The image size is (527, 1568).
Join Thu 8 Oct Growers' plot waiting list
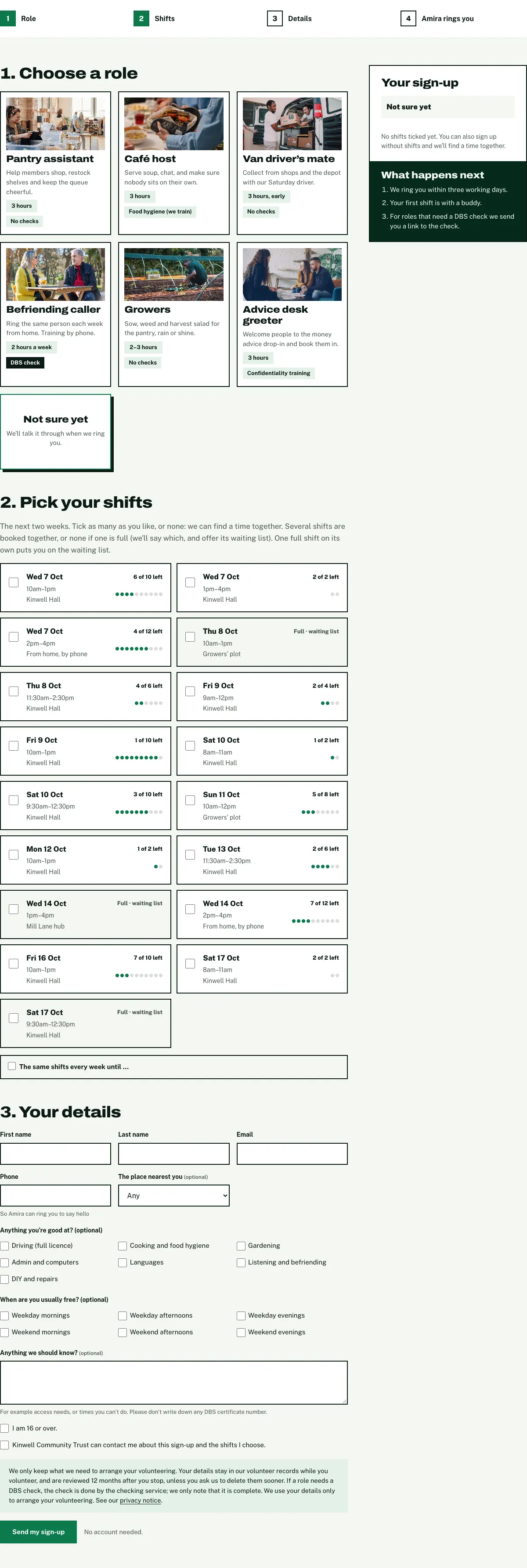pyautogui.click(x=190, y=637)
